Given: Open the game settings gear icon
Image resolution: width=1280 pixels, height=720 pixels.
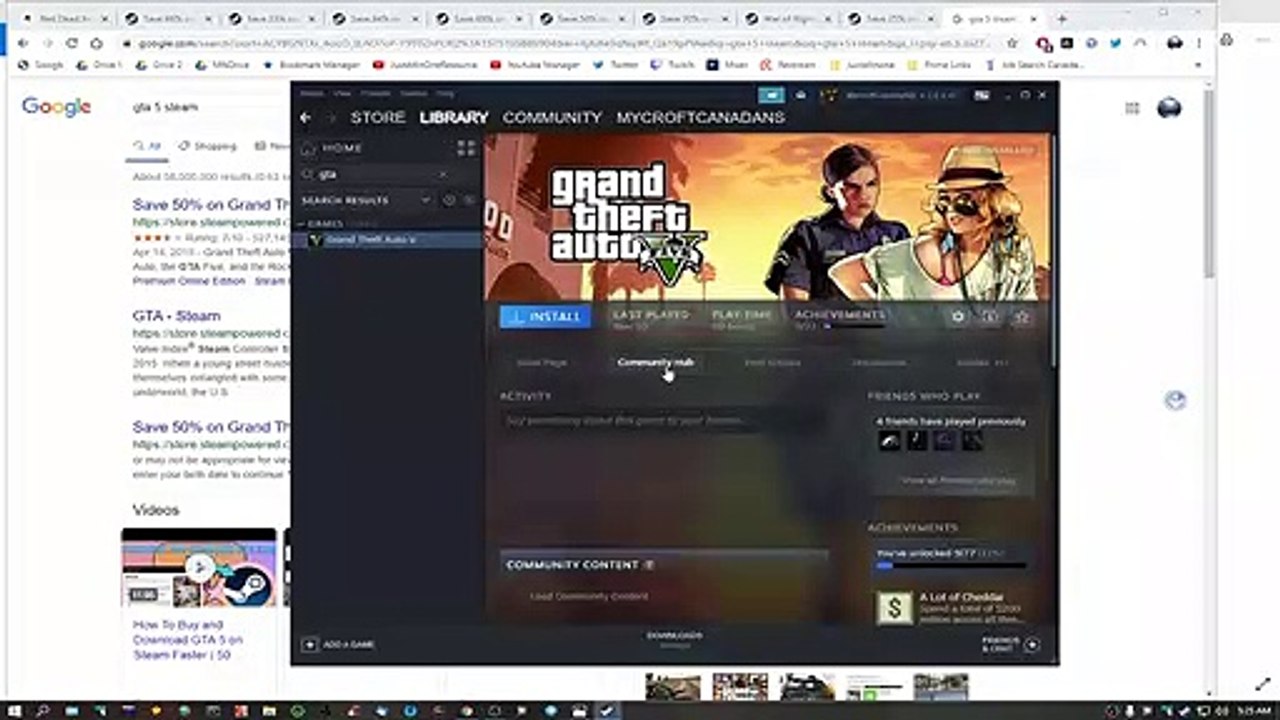Looking at the screenshot, I should coord(958,316).
